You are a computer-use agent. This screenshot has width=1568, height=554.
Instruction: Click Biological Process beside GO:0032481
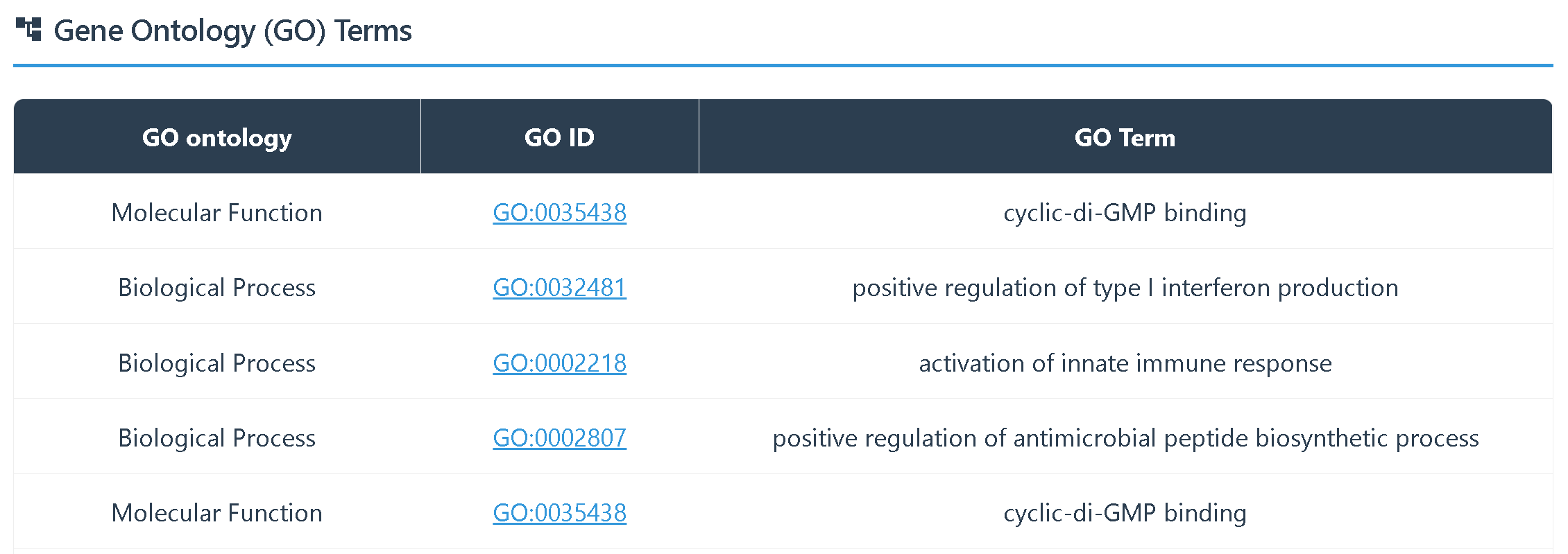(x=216, y=288)
